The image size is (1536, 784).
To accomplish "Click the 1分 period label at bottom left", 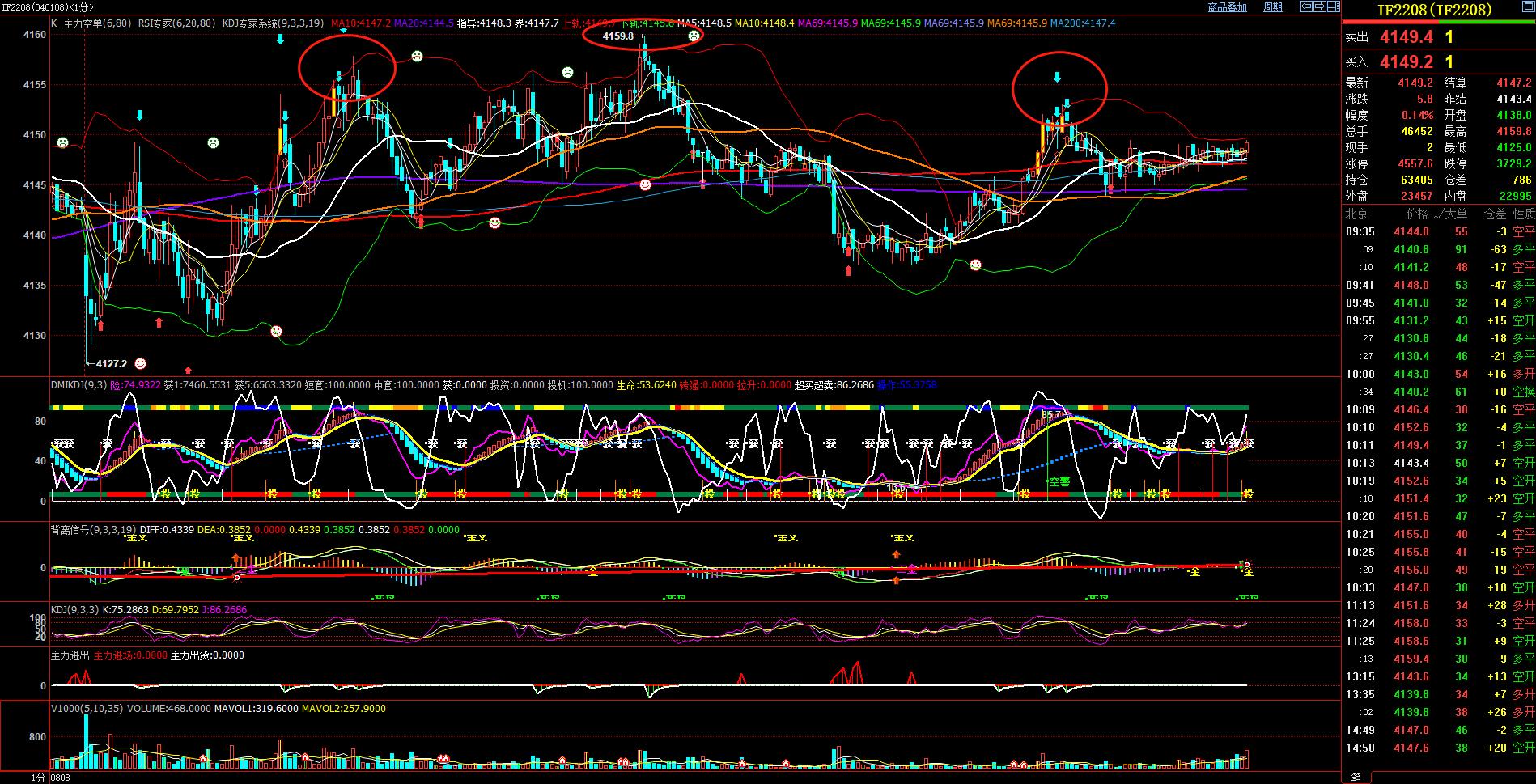I will pyautogui.click(x=38, y=778).
